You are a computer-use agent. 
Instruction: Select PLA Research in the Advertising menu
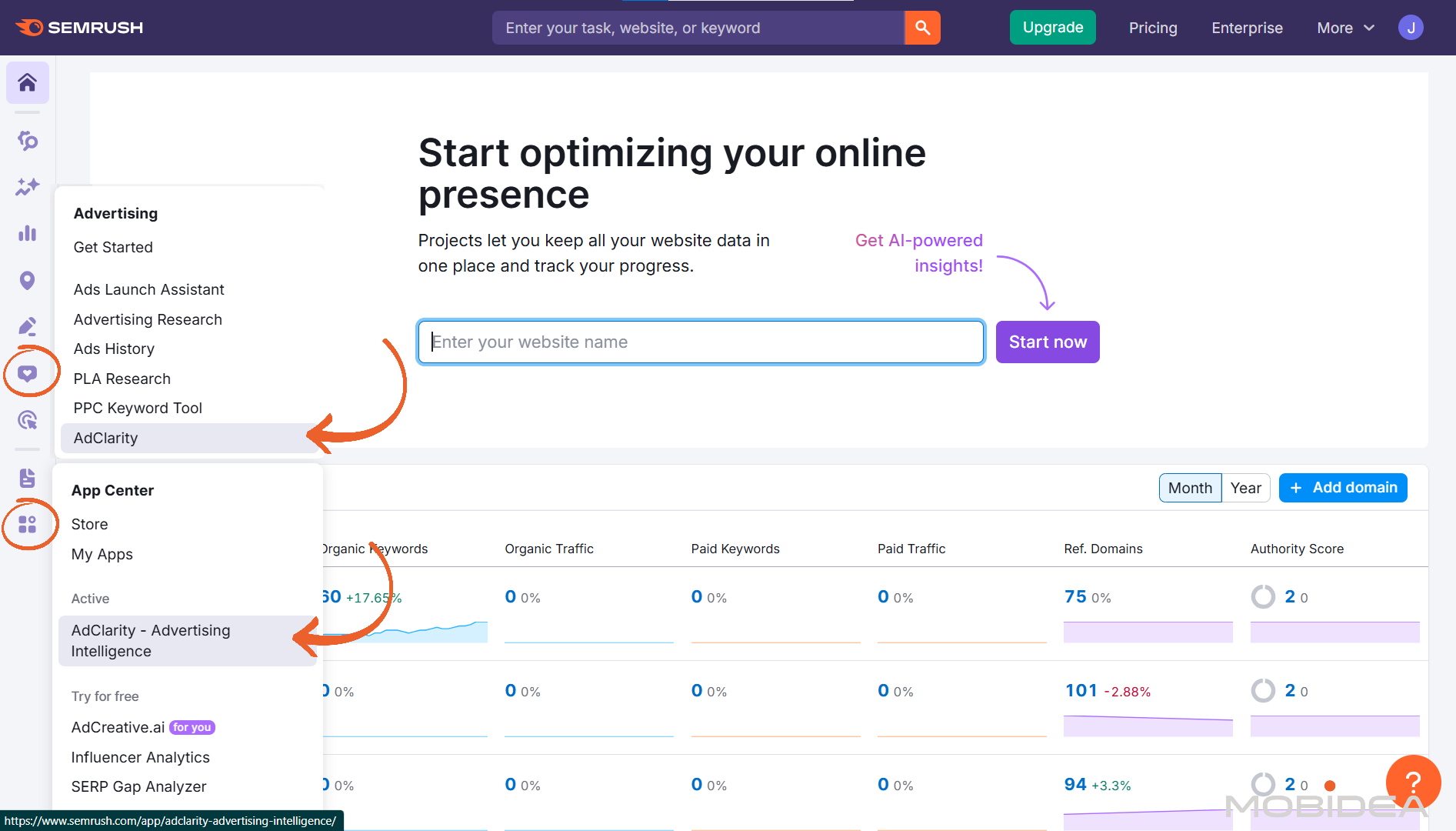pyautogui.click(x=122, y=379)
